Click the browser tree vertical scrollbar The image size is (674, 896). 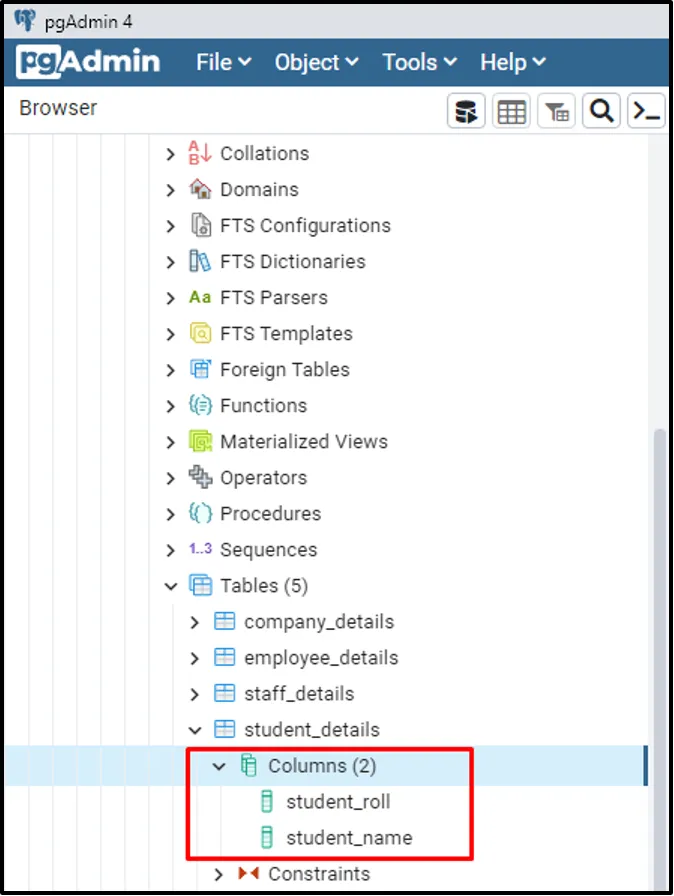point(658,600)
